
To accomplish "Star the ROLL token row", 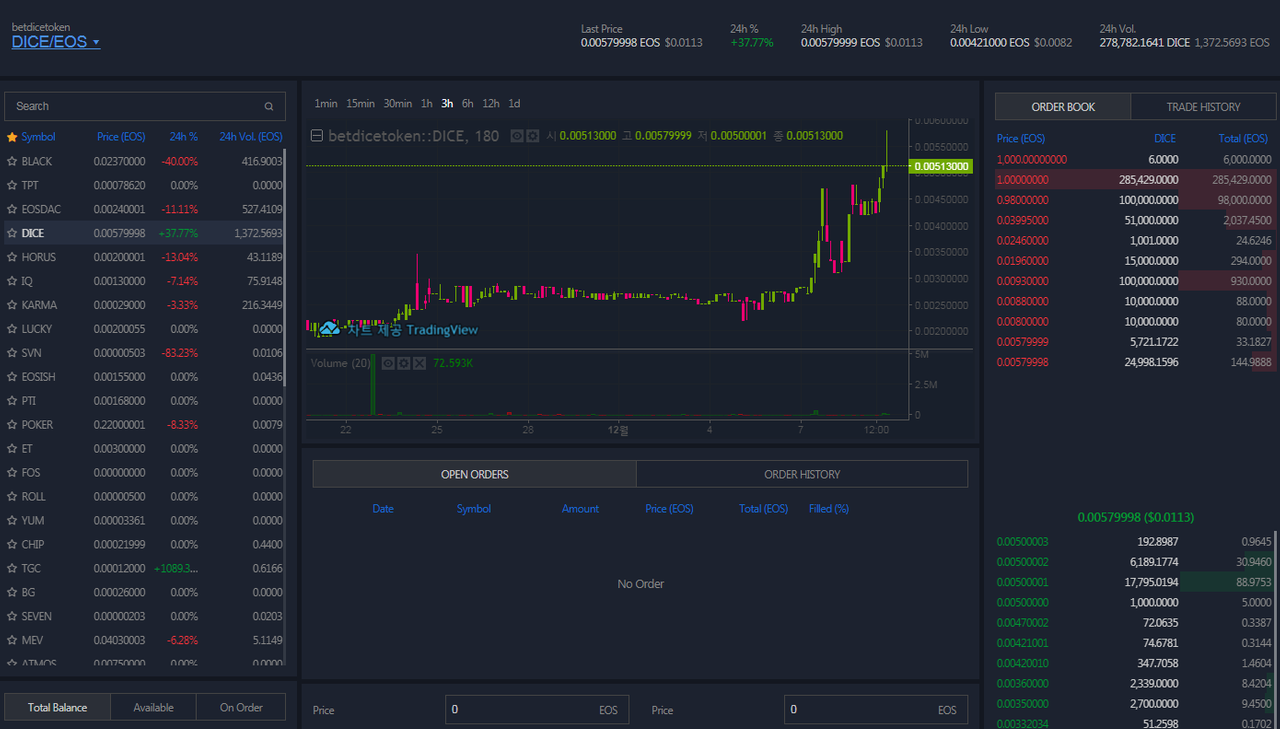I will pyautogui.click(x=12, y=497).
